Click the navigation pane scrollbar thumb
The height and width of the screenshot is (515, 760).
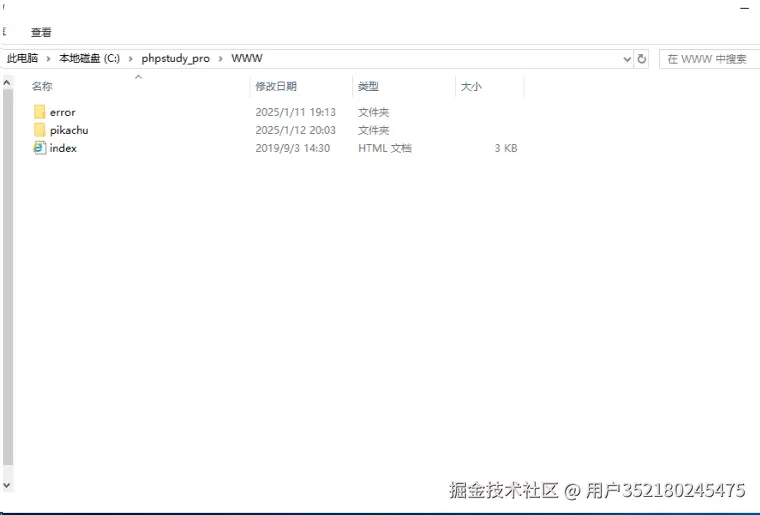click(7, 277)
